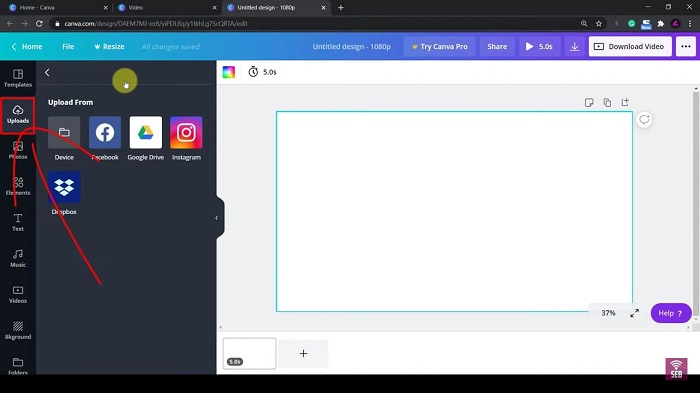Image resolution: width=700 pixels, height=393 pixels.
Task: Open the Chrome menu dots
Action: coord(690,24)
